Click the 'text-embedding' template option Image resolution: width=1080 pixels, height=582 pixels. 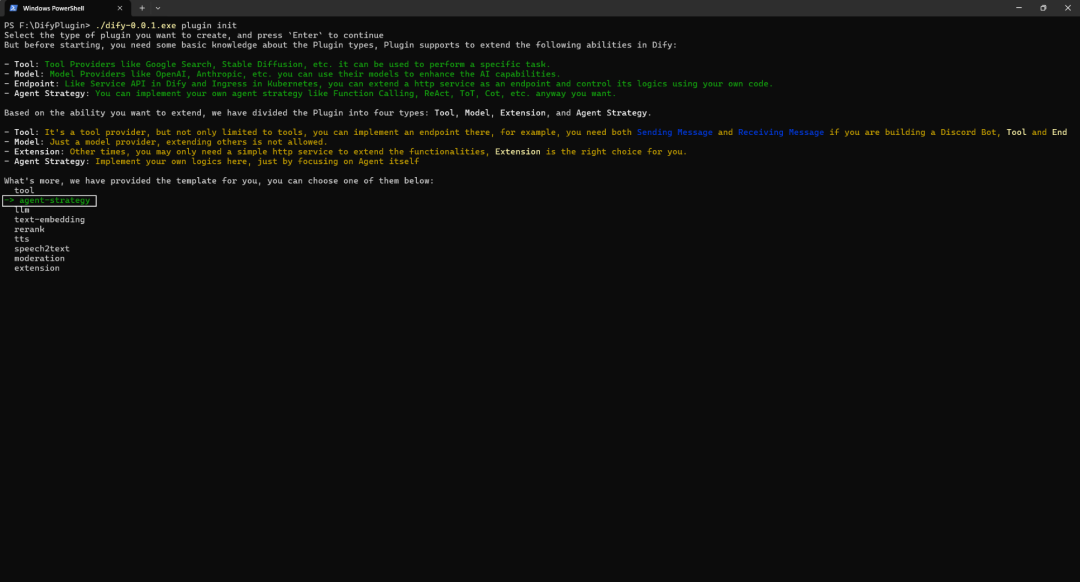(x=50, y=220)
